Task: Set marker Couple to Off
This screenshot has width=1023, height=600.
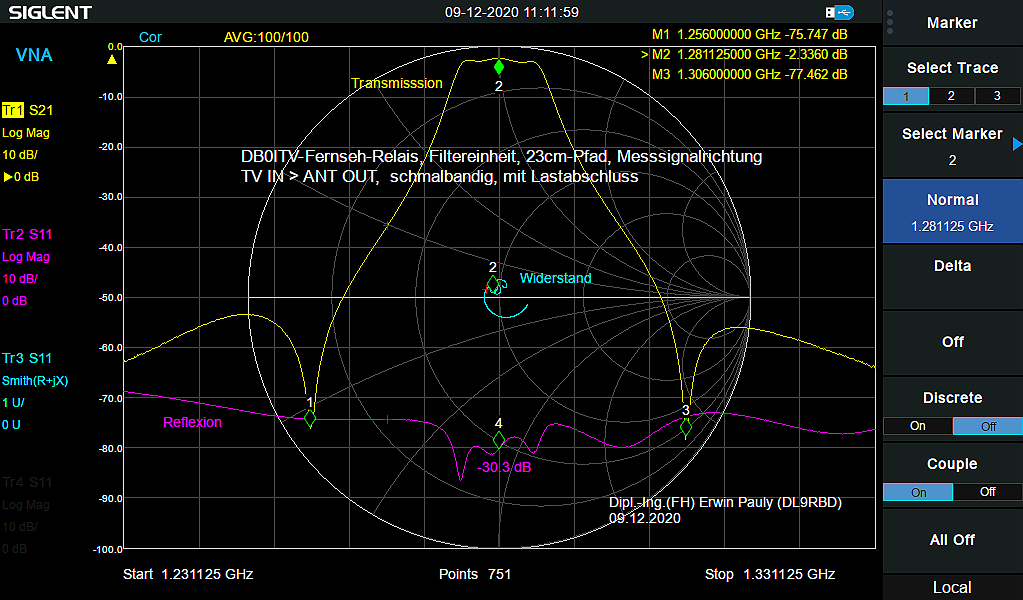Action: tap(988, 492)
